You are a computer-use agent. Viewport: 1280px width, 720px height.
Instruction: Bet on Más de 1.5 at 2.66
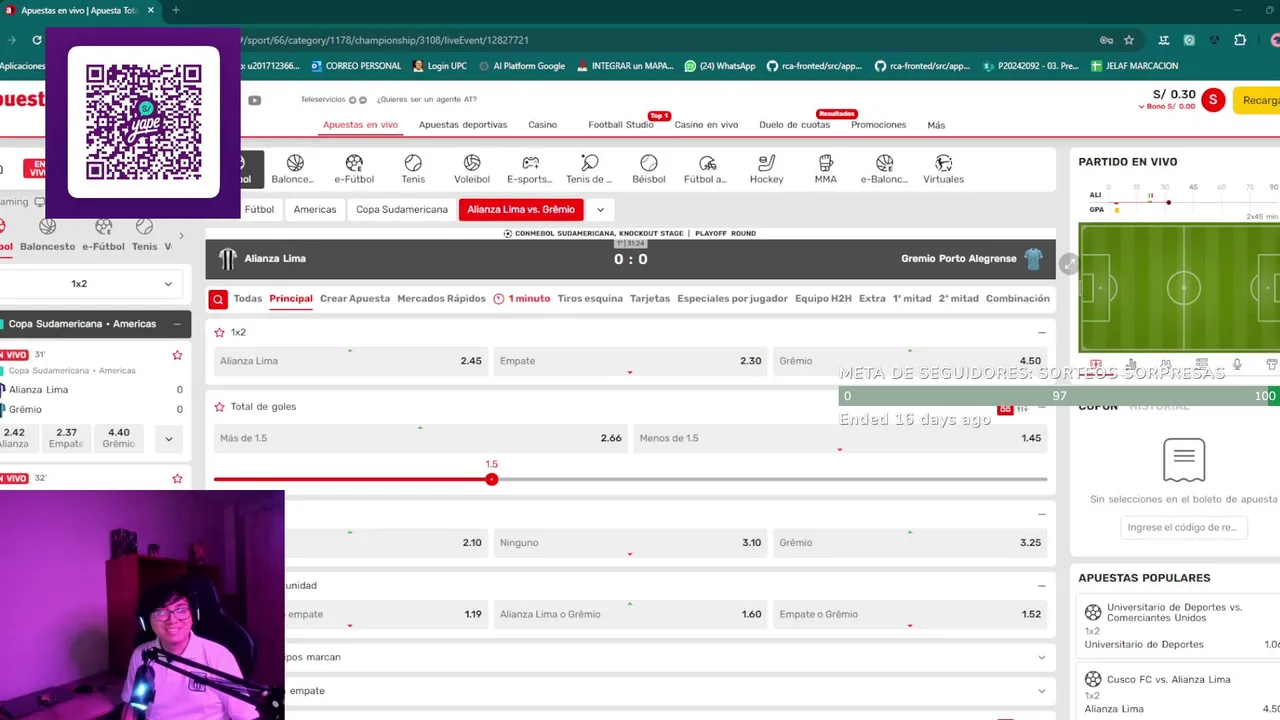pos(421,438)
